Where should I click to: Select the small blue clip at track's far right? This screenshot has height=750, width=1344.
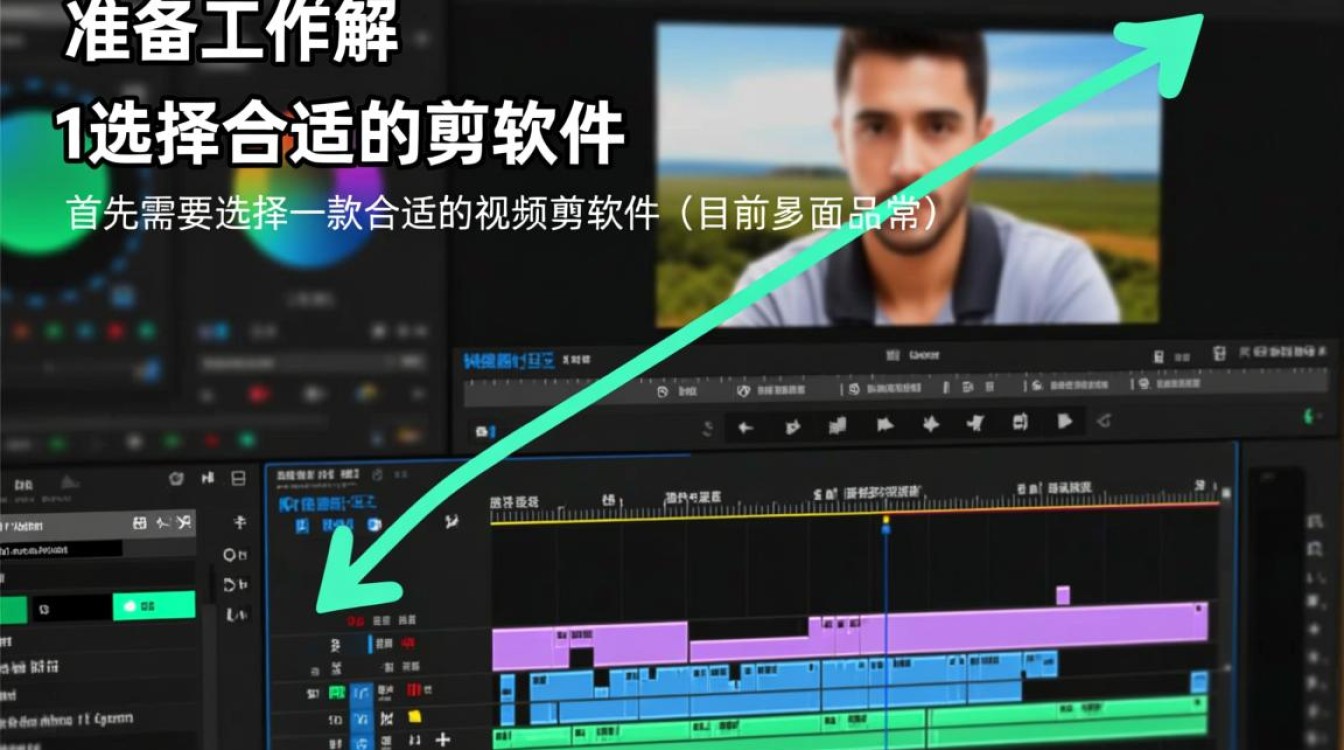point(1198,682)
